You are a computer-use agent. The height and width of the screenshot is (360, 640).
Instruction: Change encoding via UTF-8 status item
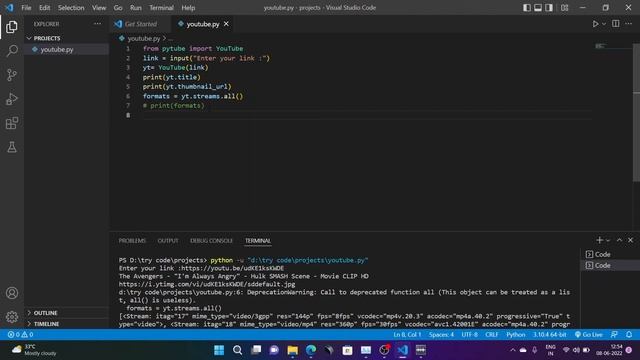pos(469,334)
